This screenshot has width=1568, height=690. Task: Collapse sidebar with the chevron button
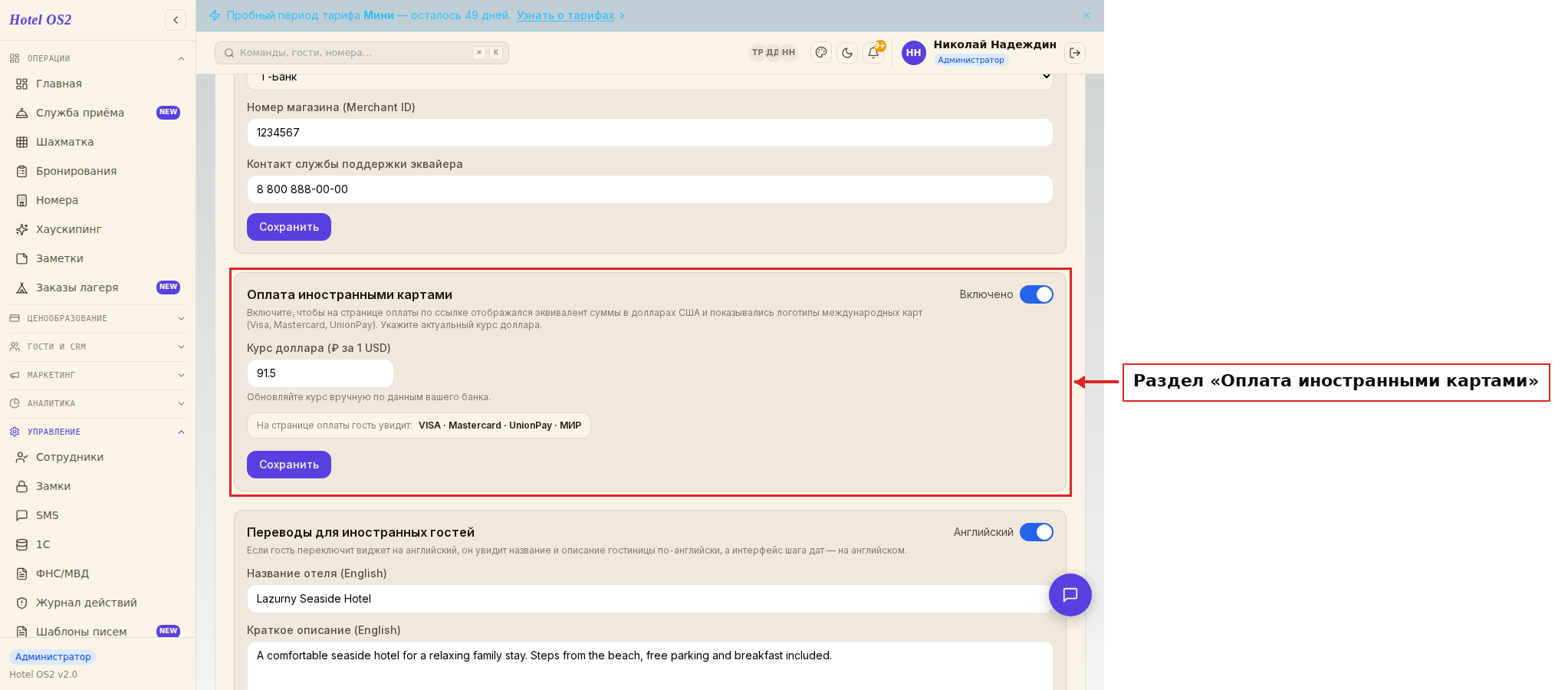(x=176, y=20)
